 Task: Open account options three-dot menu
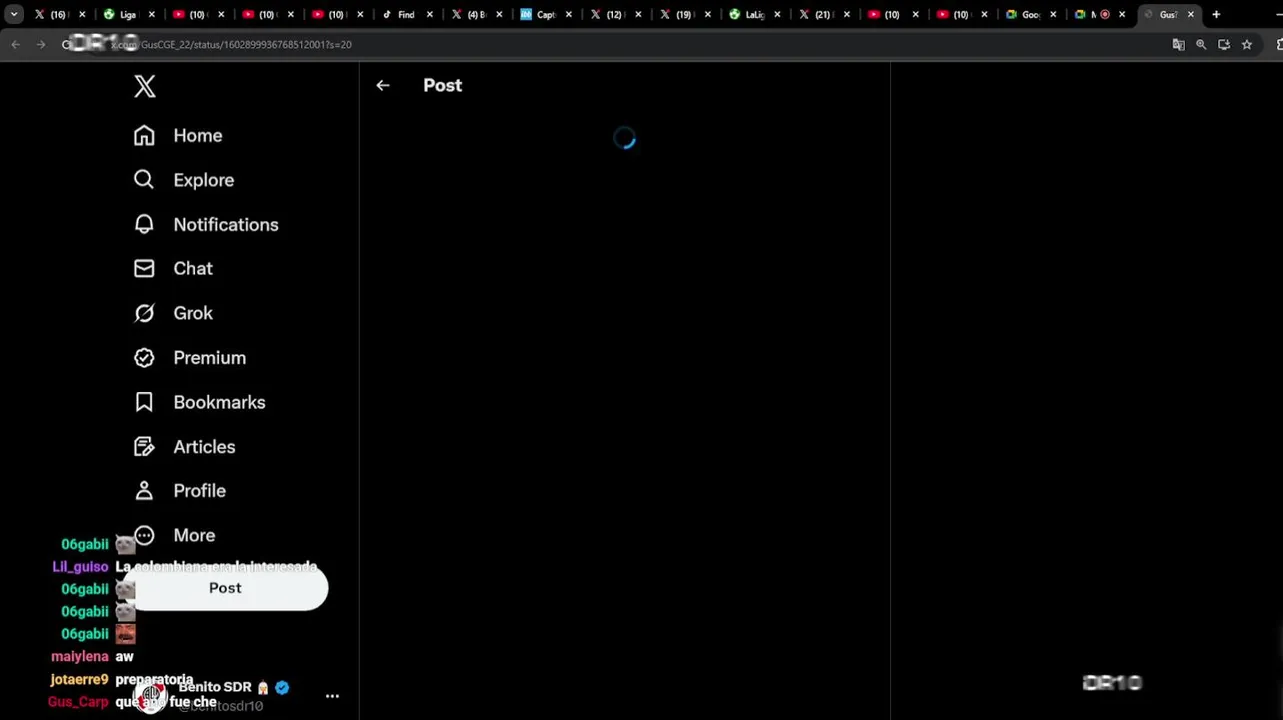[332, 696]
